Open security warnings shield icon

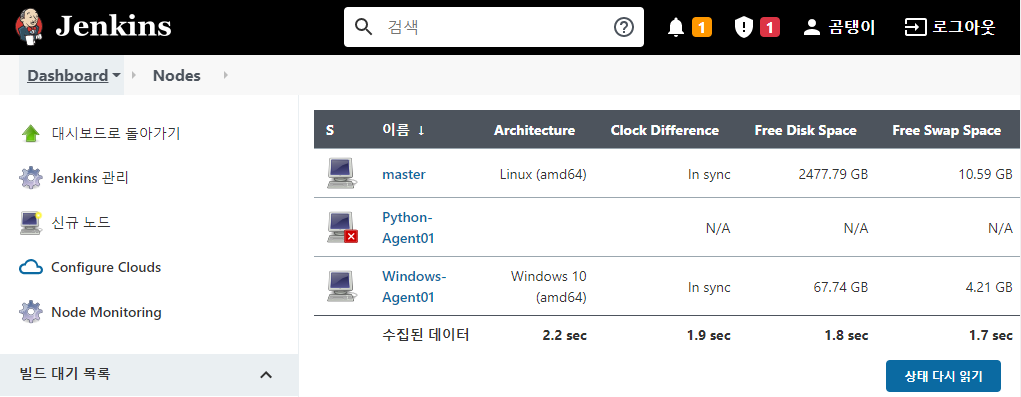[x=744, y=27]
